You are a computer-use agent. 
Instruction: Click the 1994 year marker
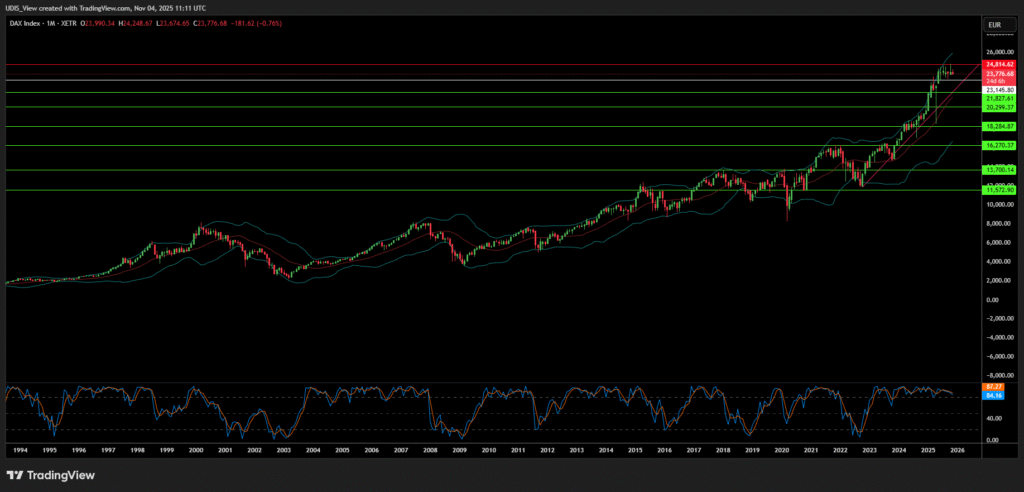[x=20, y=452]
